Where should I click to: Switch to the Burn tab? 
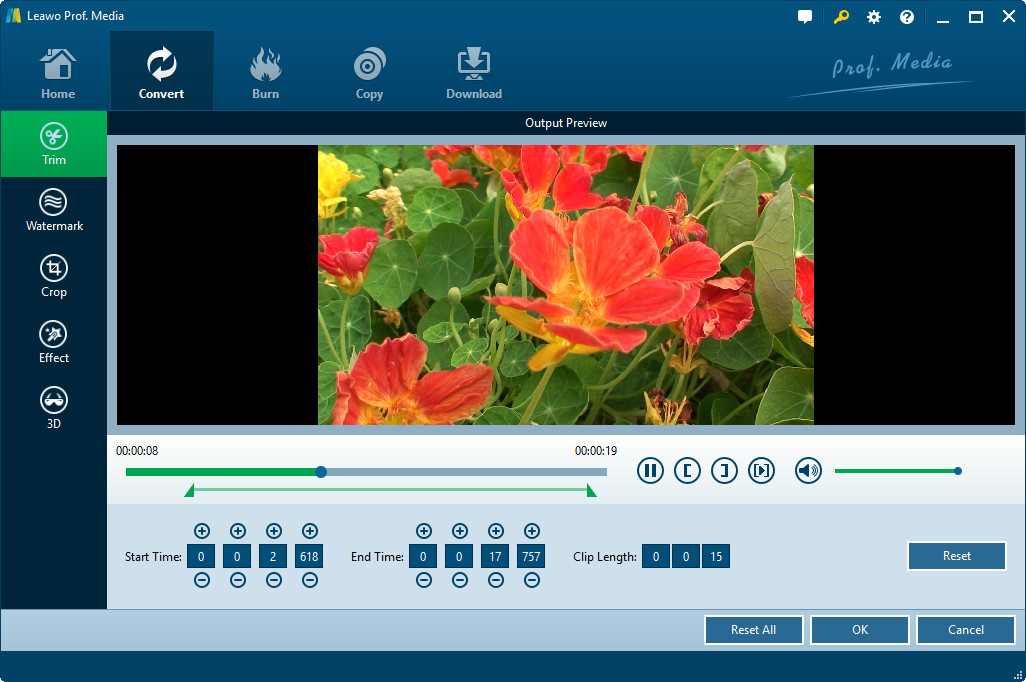(x=265, y=70)
